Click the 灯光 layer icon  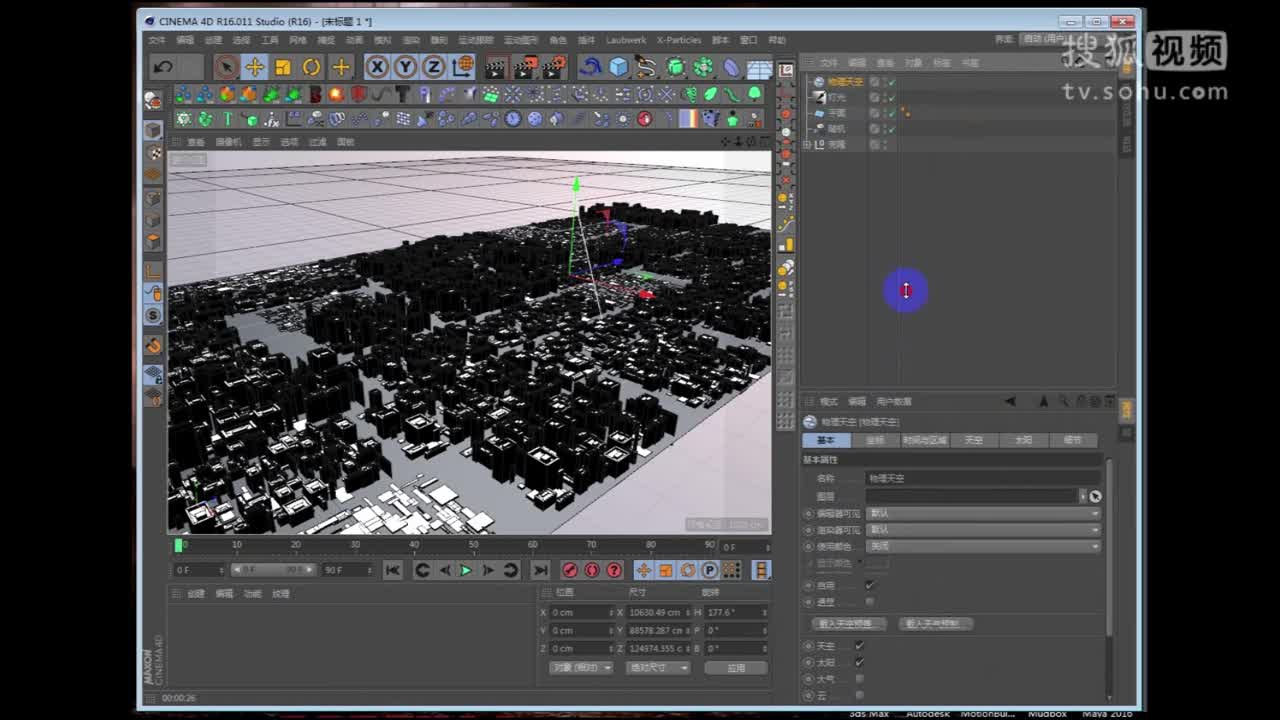click(818, 97)
